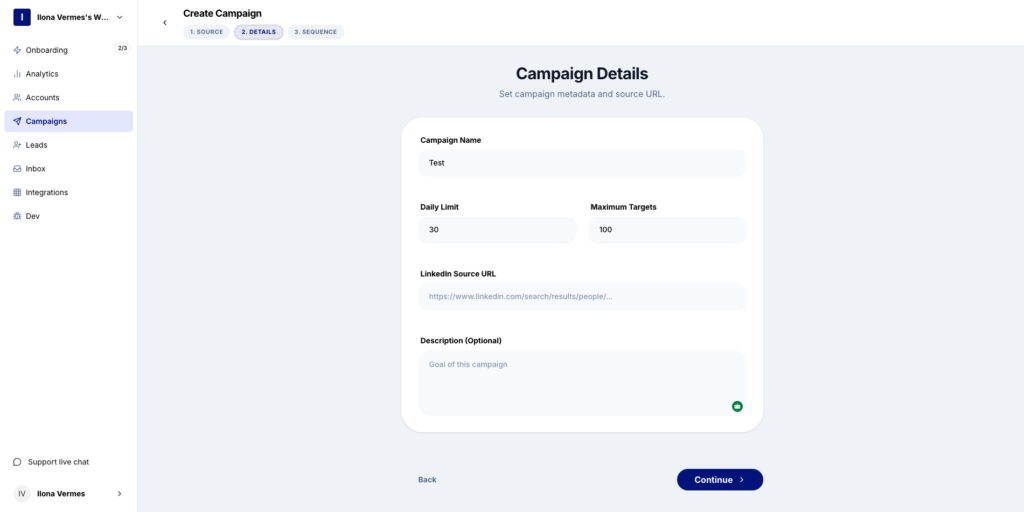
Task: Open the 1. Source step tab
Action: click(x=206, y=32)
